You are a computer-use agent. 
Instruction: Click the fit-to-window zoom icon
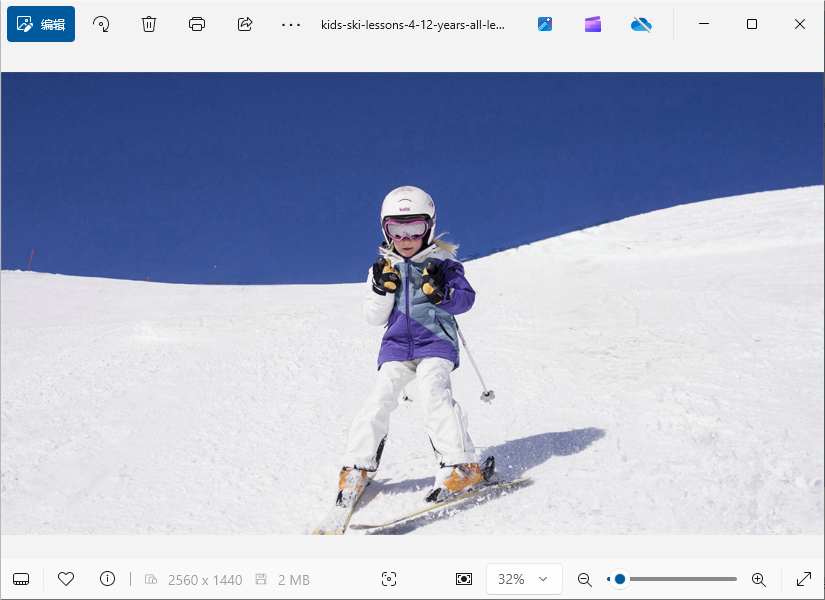(x=464, y=579)
